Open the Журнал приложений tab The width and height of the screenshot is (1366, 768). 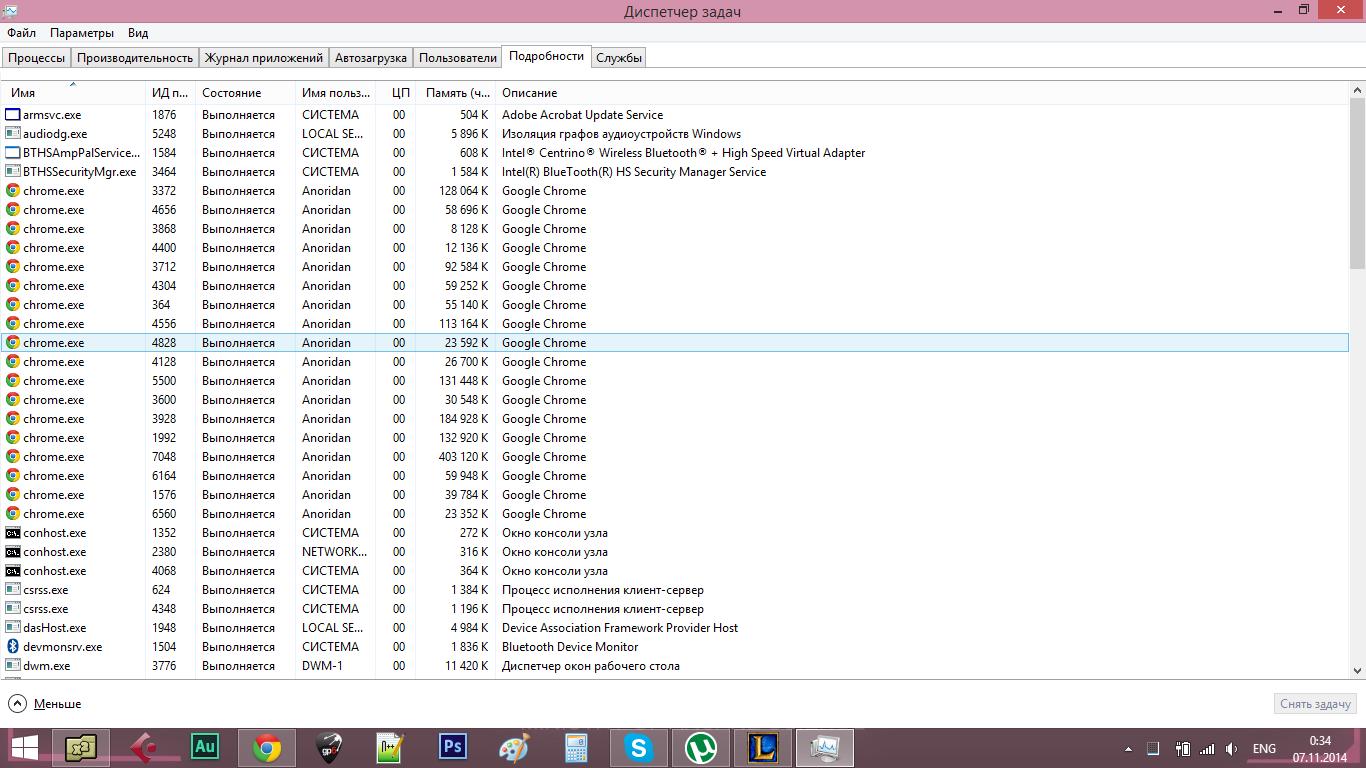coord(264,58)
